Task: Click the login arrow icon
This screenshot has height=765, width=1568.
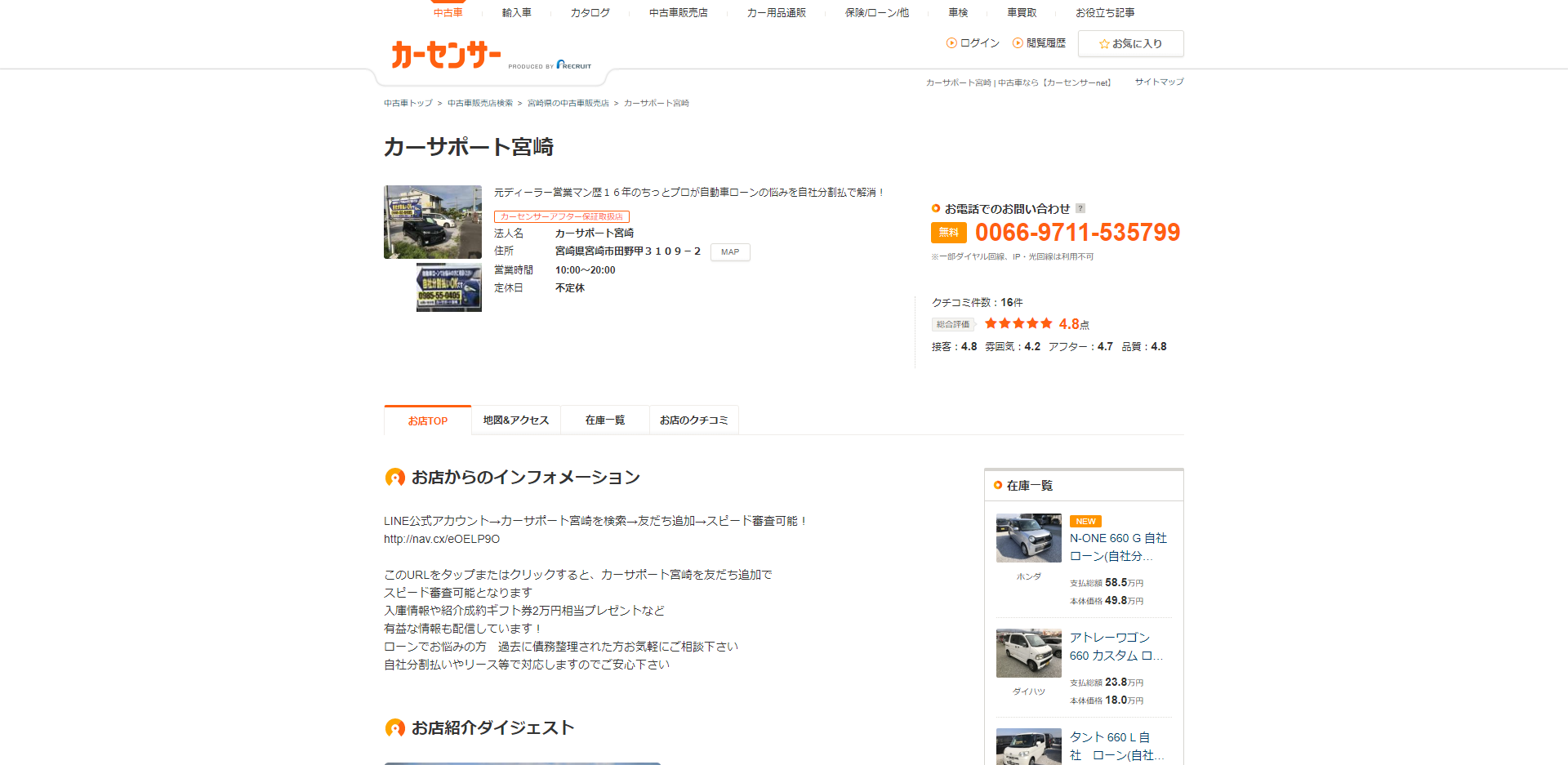Action: coord(951,43)
